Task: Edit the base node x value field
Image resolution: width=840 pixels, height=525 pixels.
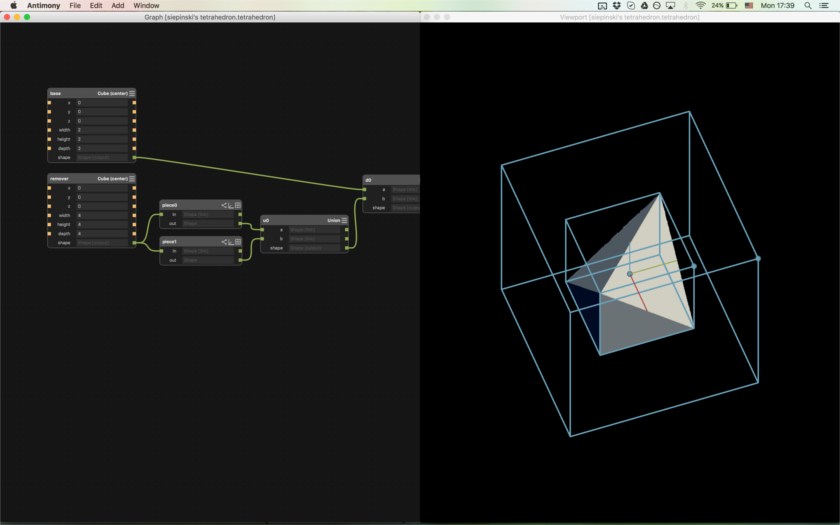Action: [102, 102]
